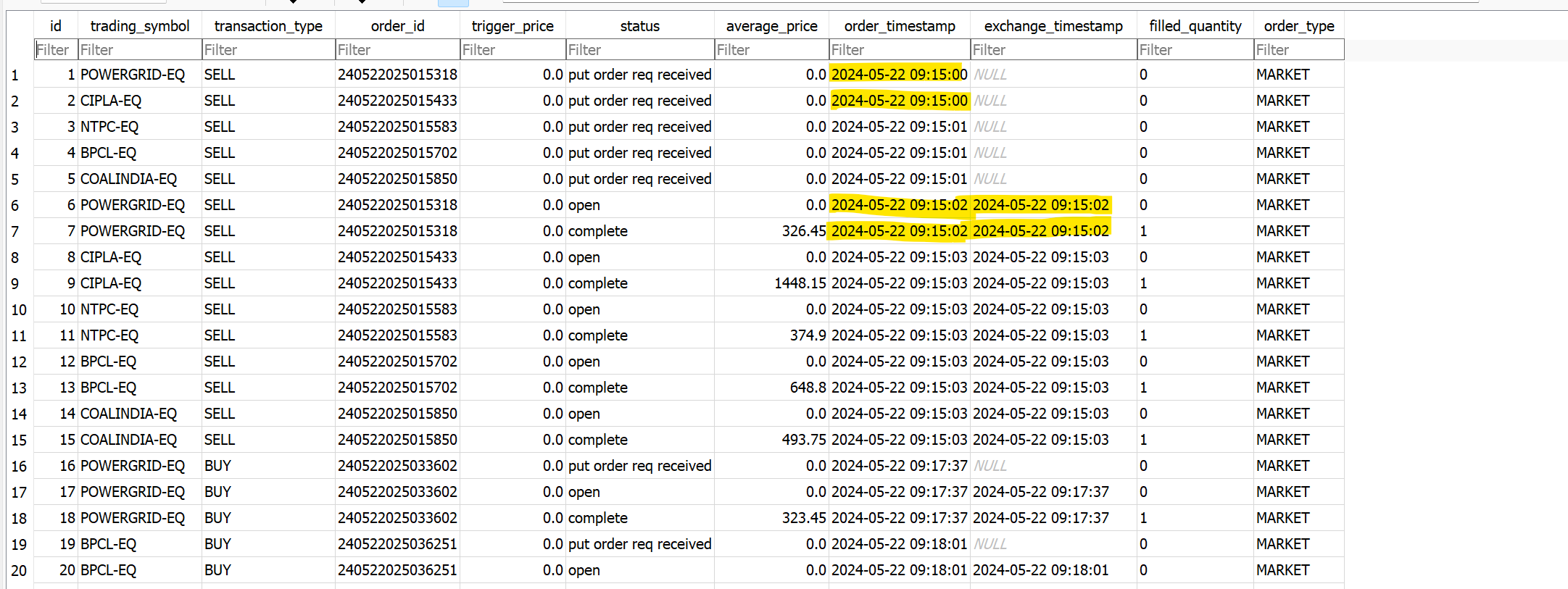The image size is (1568, 589).
Task: Sort by transaction_type column header
Action: point(268,26)
